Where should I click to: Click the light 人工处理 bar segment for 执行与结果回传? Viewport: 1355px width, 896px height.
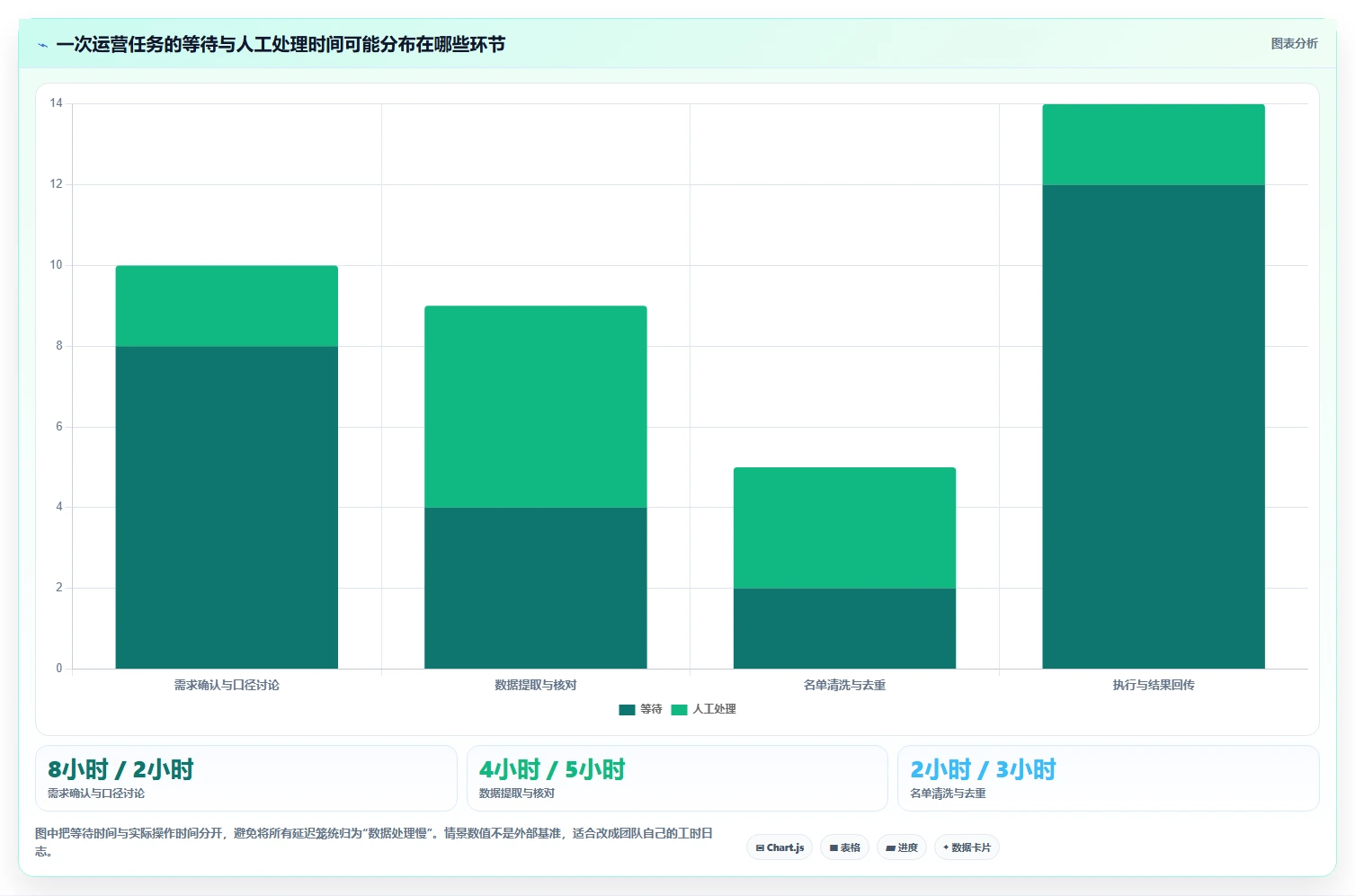(1154, 145)
